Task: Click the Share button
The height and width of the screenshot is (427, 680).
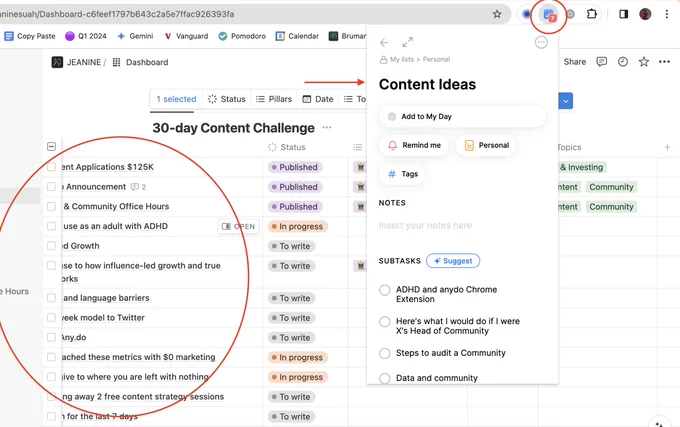Action: (575, 62)
